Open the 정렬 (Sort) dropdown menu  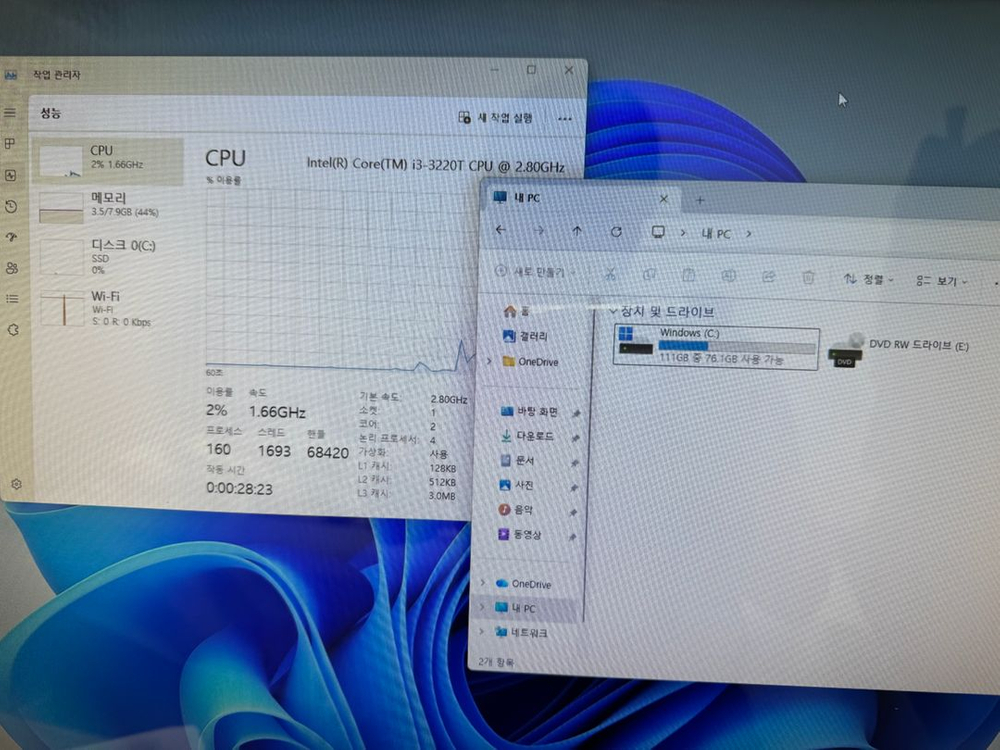tap(868, 280)
